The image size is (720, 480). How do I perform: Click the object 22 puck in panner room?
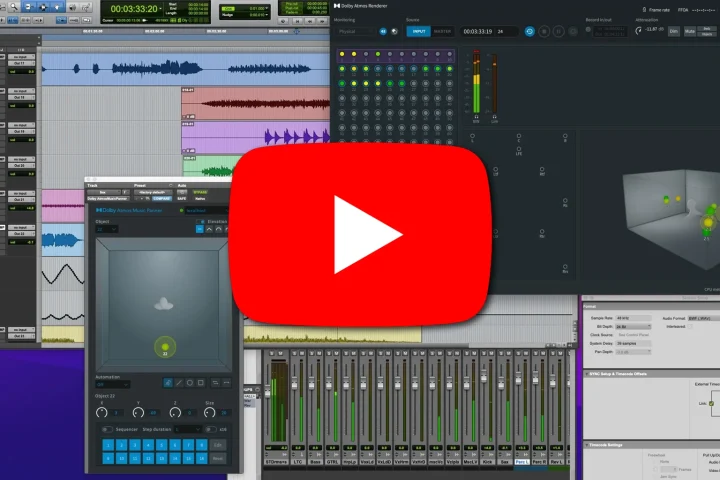[x=165, y=347]
